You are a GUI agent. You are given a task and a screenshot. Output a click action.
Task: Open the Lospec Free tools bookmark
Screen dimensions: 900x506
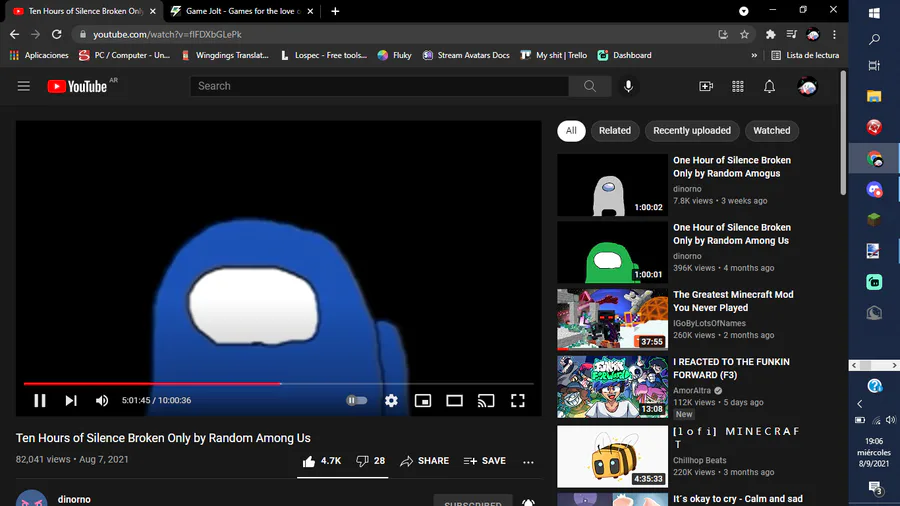tap(324, 55)
